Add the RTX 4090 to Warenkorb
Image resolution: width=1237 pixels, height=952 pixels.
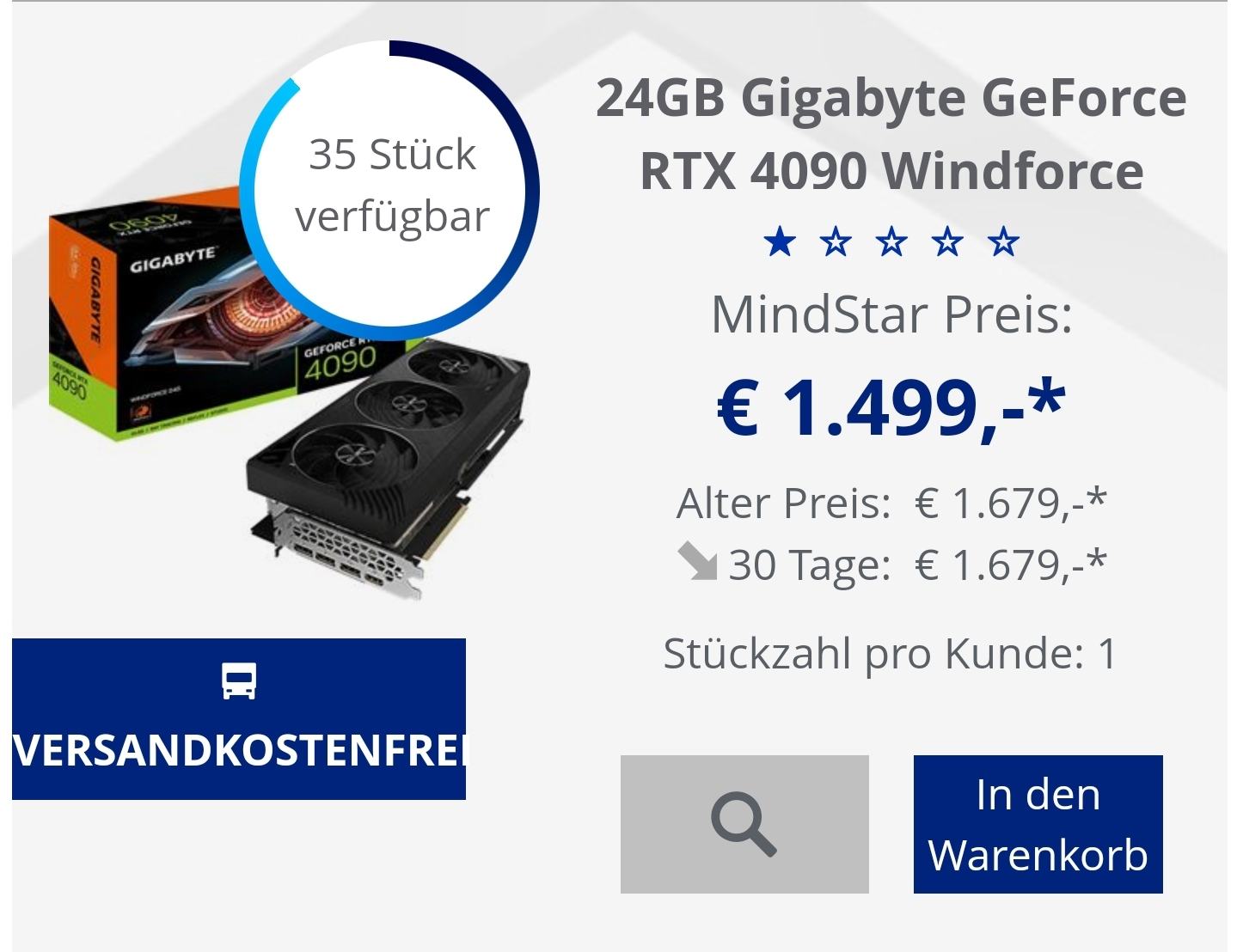tap(1038, 824)
